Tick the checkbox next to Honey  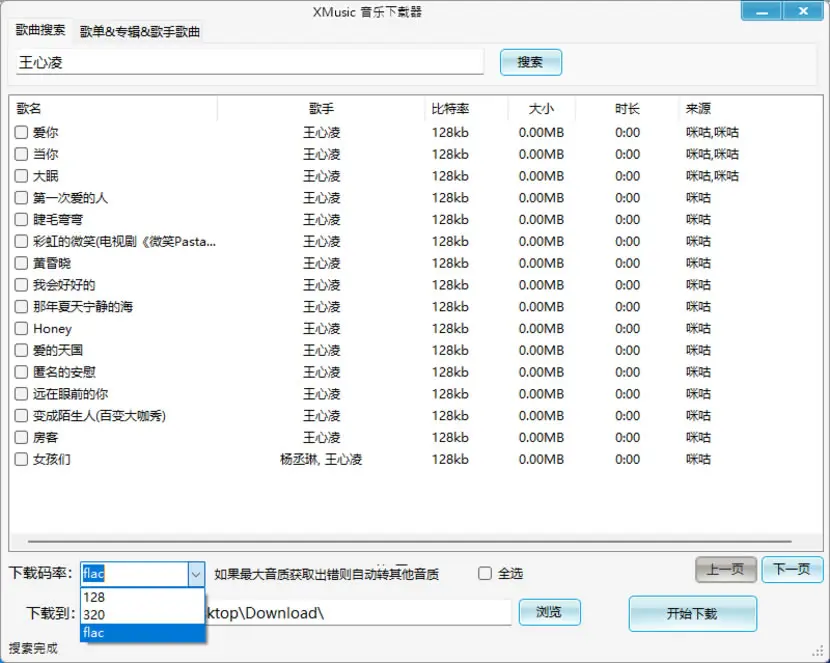[x=21, y=329]
